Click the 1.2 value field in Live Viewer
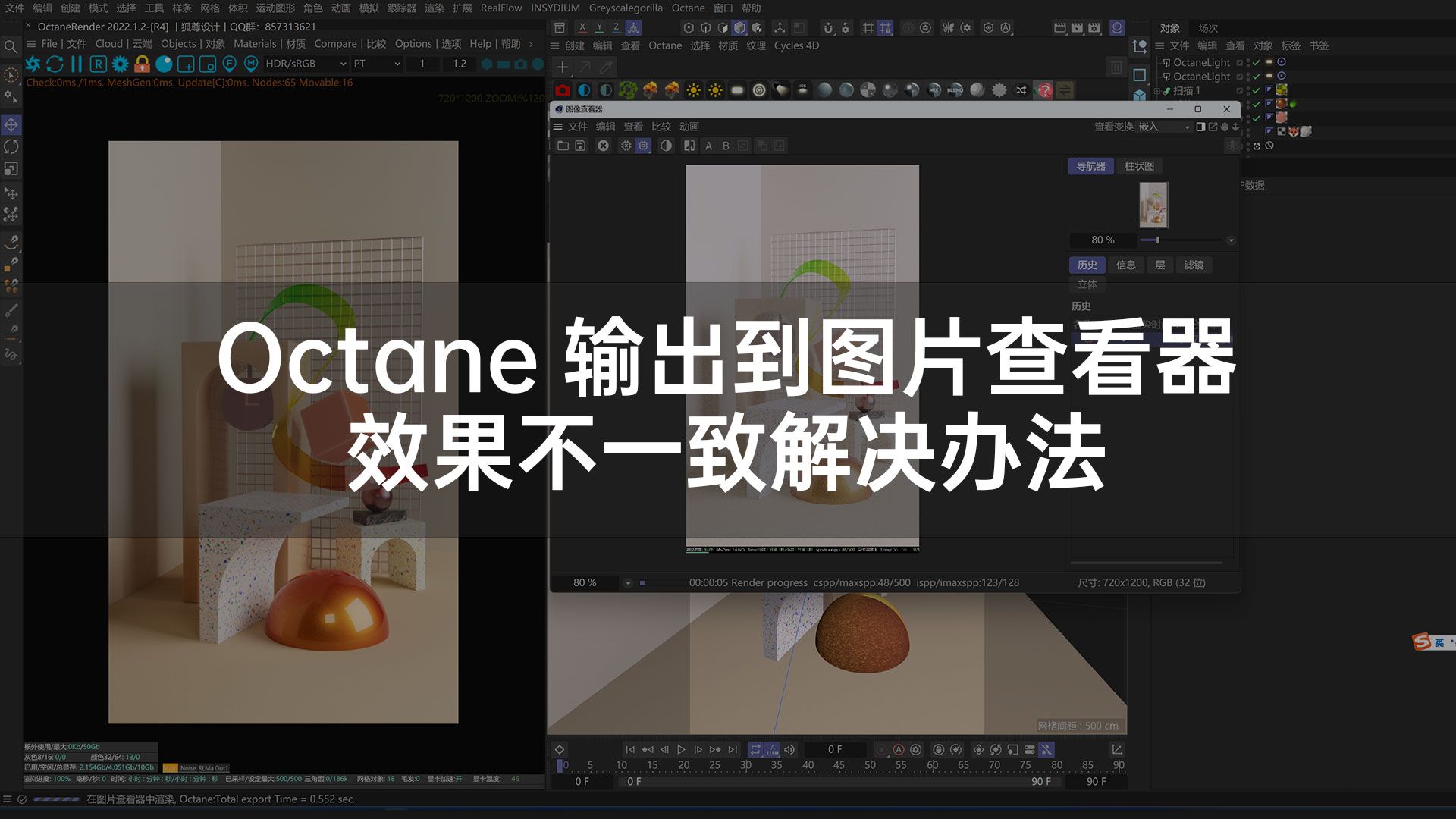Viewport: 1456px width, 819px height. point(460,64)
